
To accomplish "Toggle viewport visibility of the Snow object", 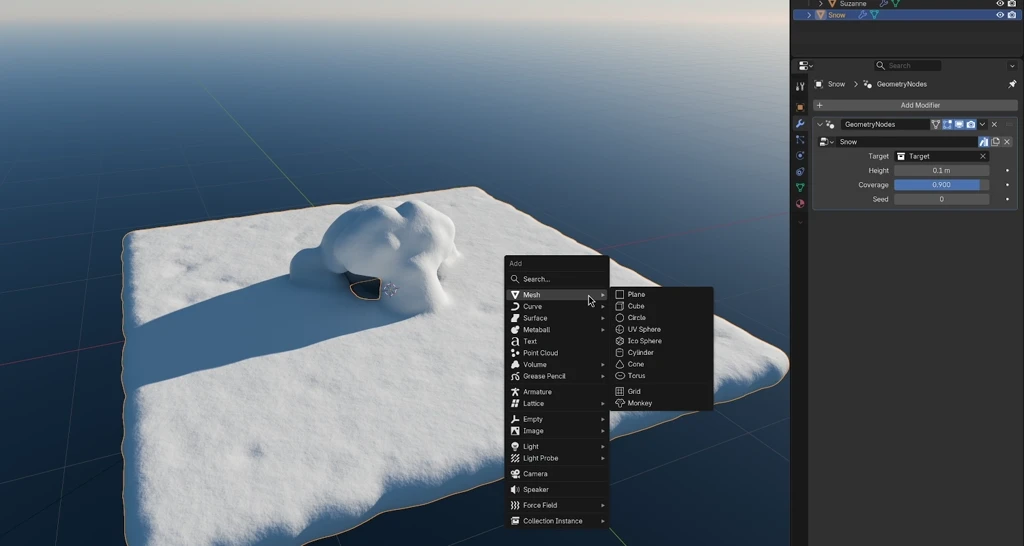I will [999, 15].
